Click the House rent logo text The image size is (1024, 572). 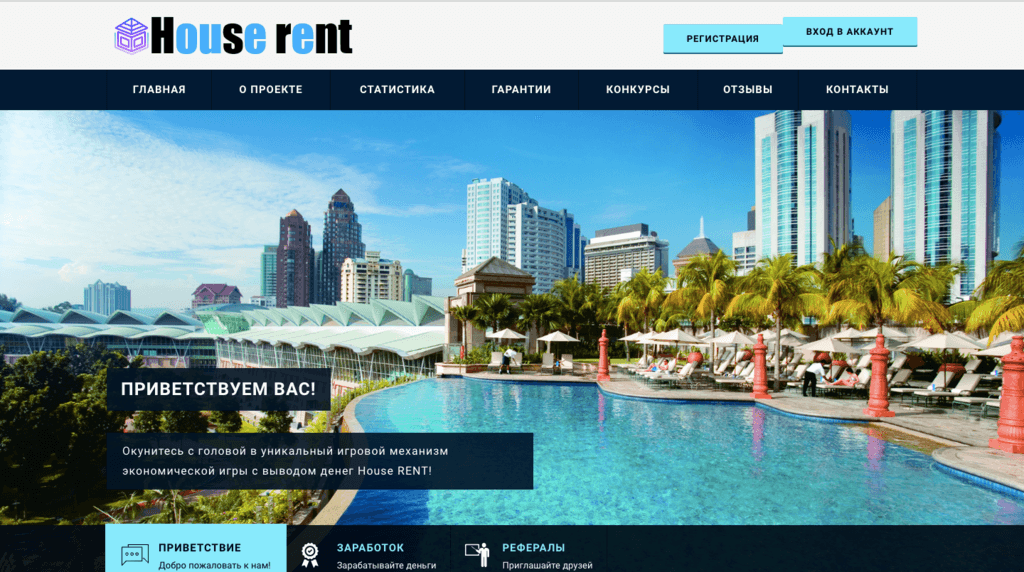tap(251, 37)
